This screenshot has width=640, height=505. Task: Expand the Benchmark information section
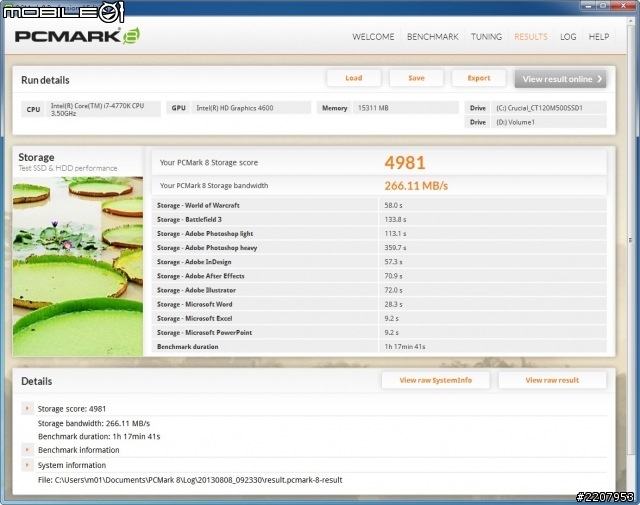coord(27,450)
